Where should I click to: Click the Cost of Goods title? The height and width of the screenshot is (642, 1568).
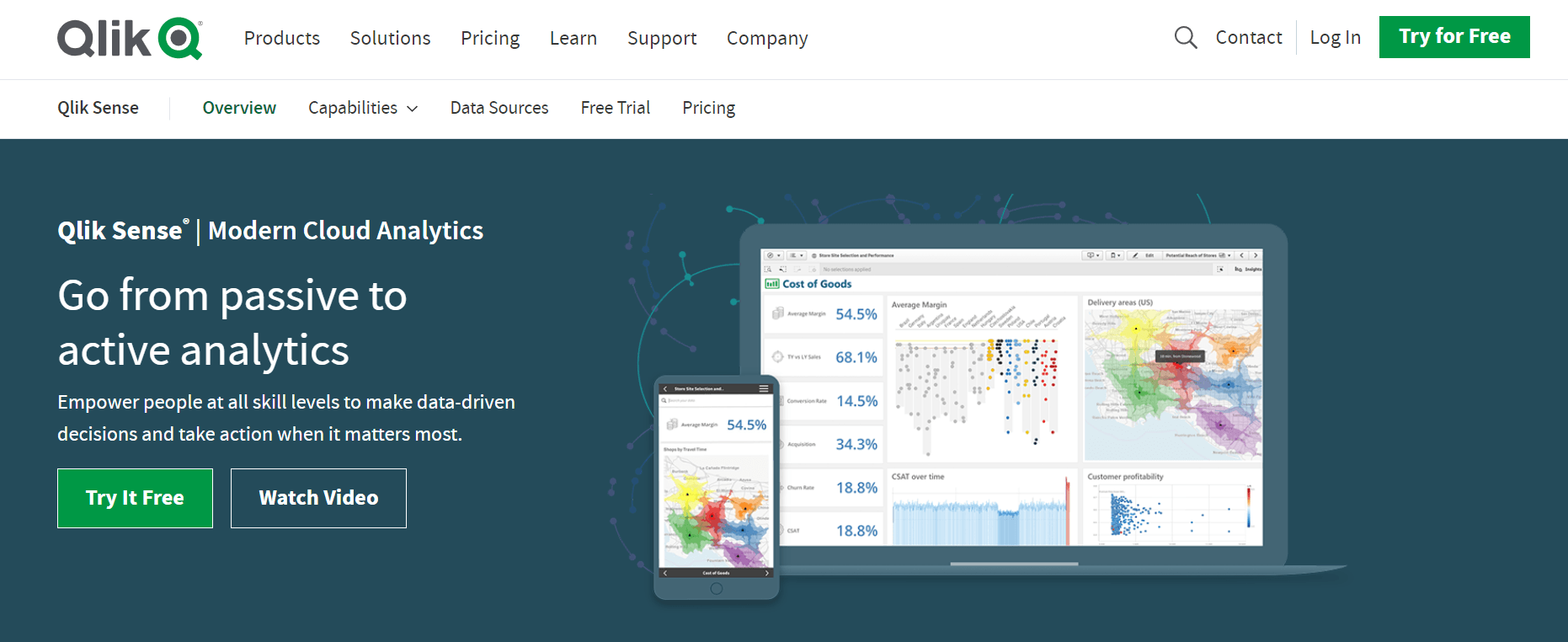[x=817, y=284]
